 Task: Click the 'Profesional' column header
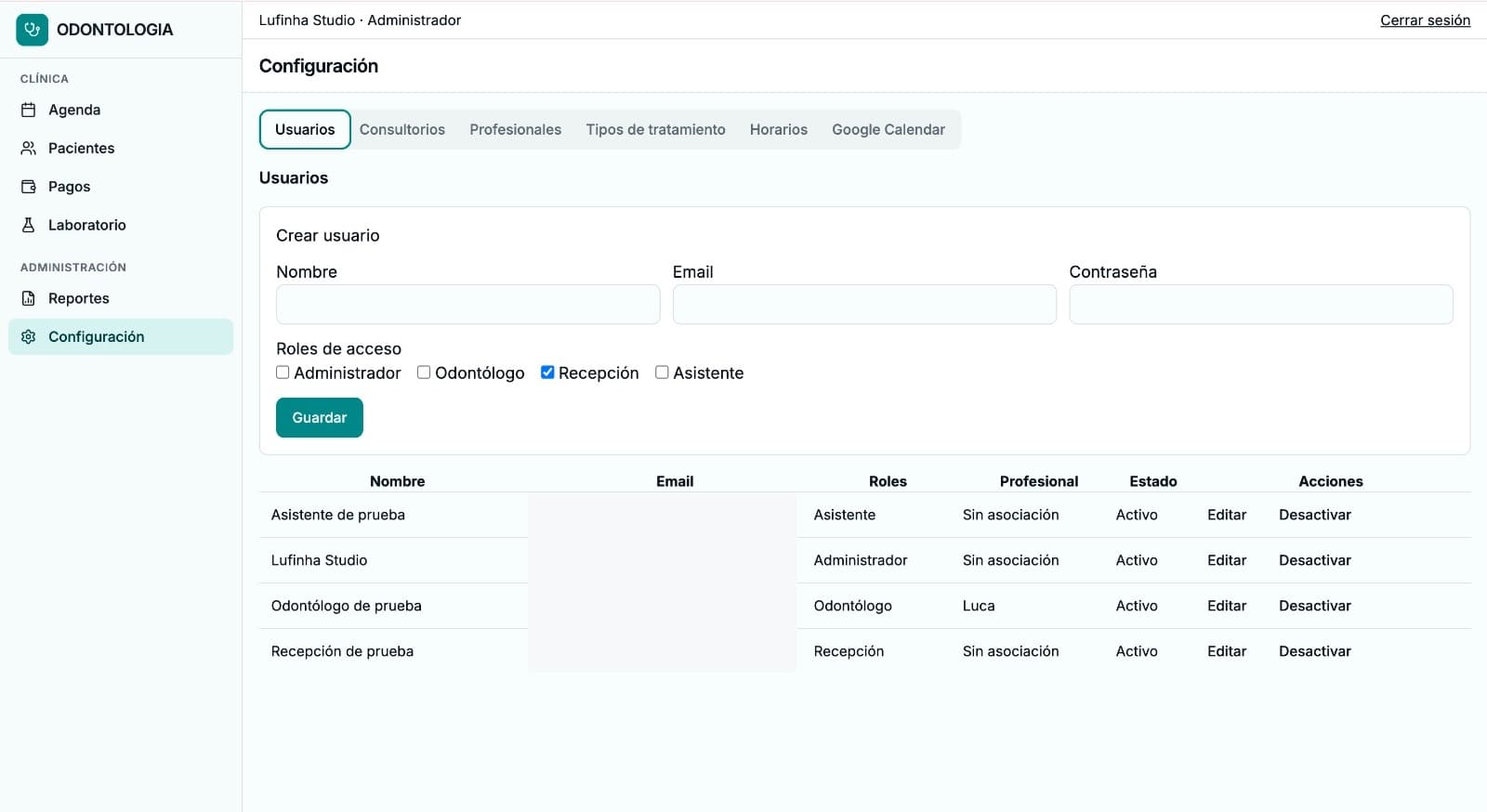click(x=1039, y=481)
